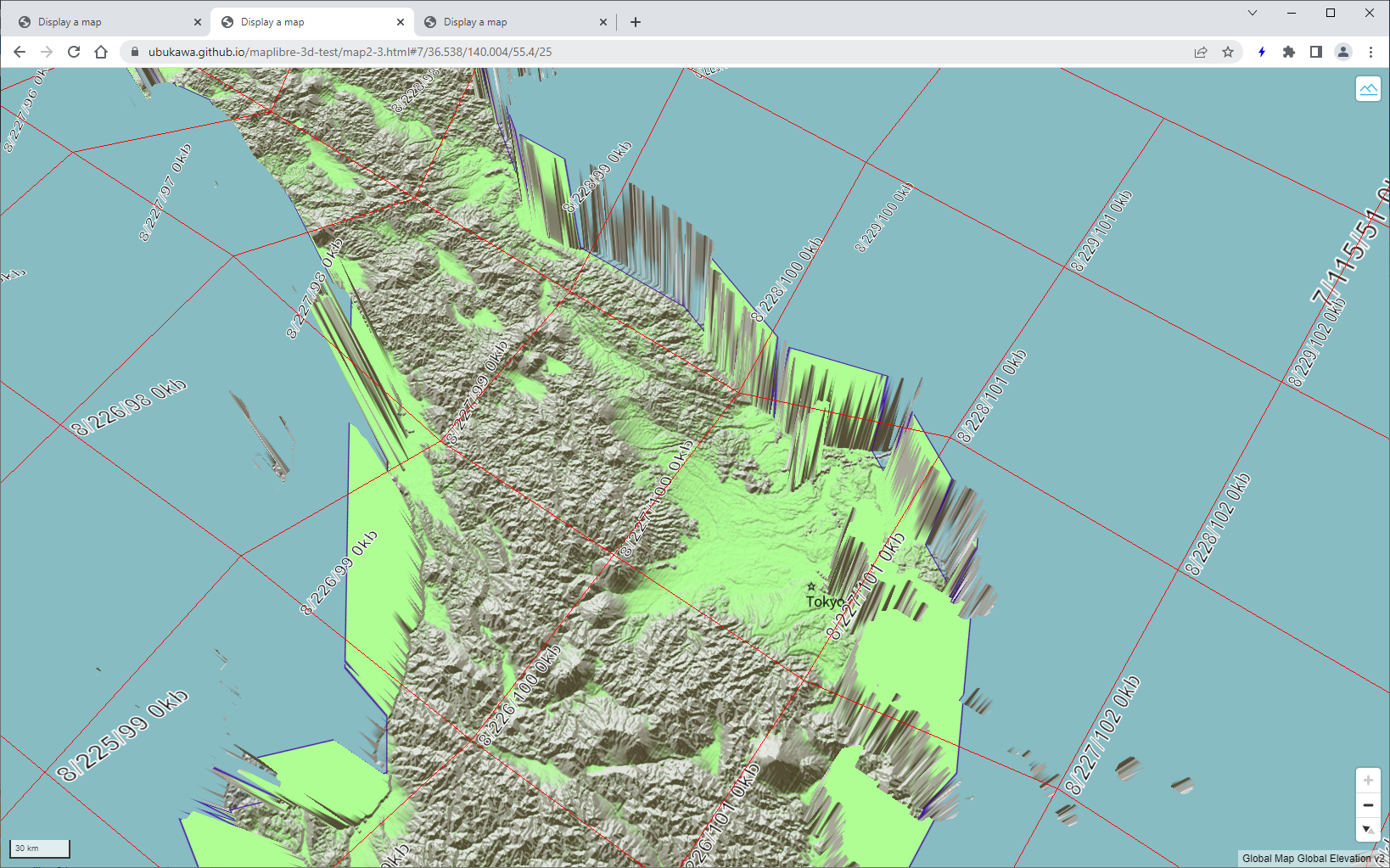
Task: Open the browser home page
Action: pyautogui.click(x=101, y=52)
